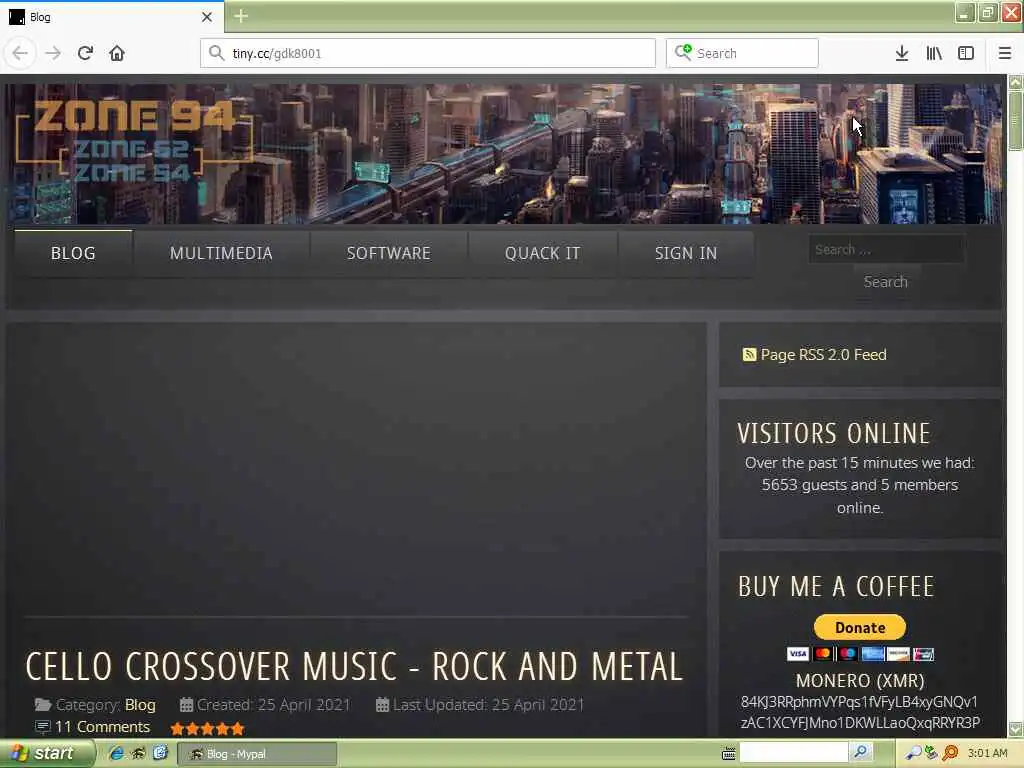The image size is (1024, 768).
Task: Open the library bookmarks icon
Action: (934, 53)
